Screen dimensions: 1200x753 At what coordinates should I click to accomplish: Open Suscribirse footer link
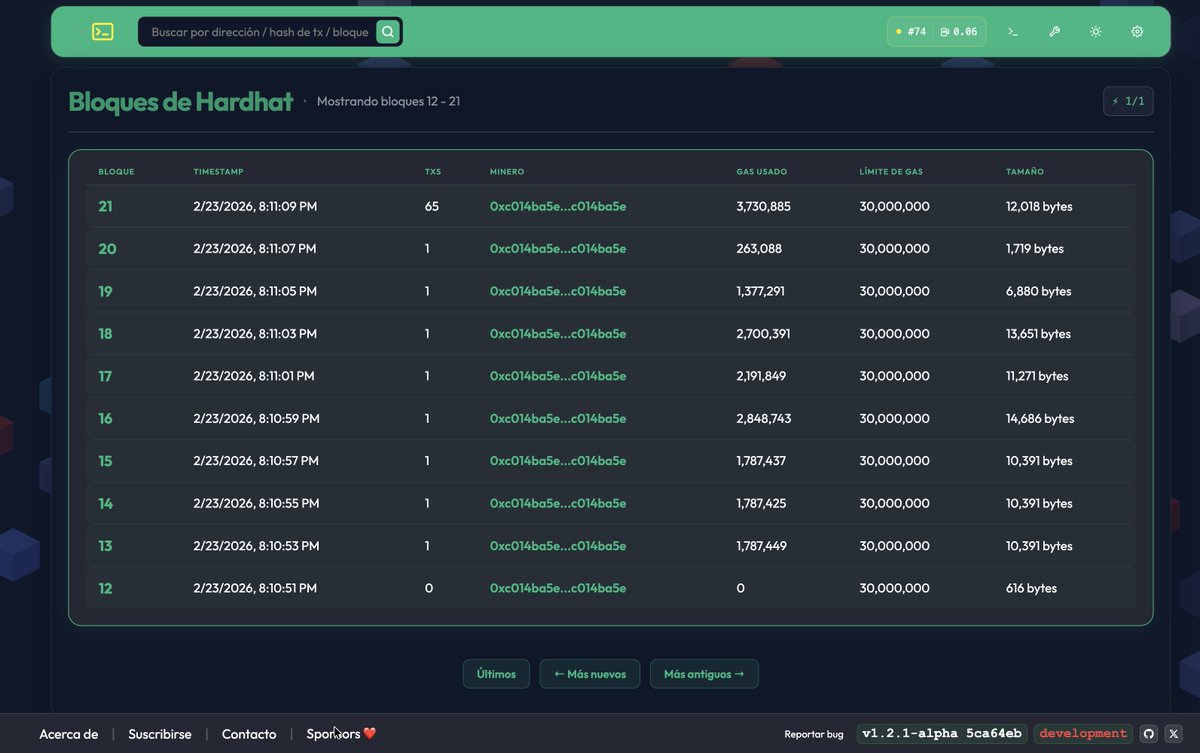(160, 734)
